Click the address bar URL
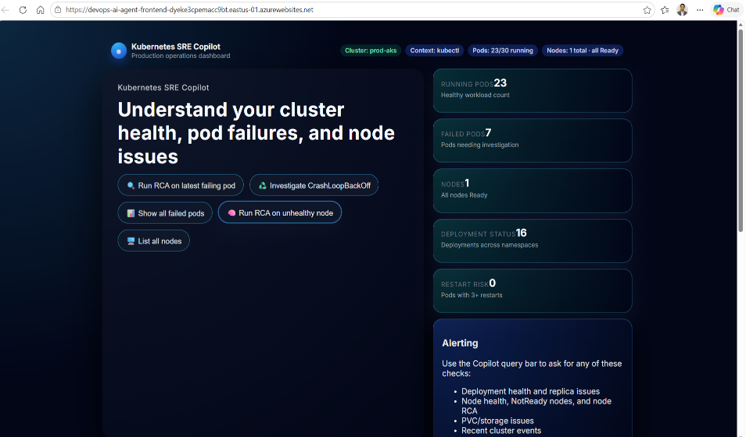The image size is (746, 437). tap(189, 10)
